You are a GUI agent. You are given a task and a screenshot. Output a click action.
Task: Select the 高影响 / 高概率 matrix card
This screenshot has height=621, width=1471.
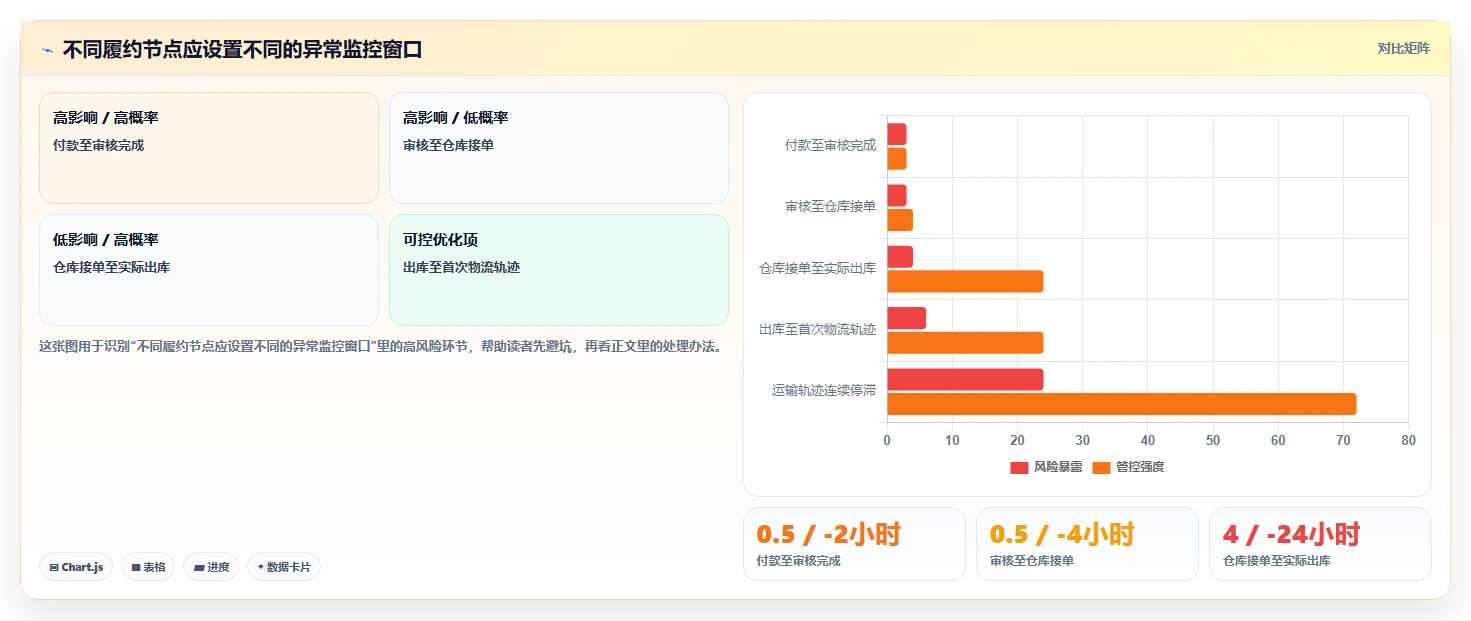pyautogui.click(x=209, y=148)
